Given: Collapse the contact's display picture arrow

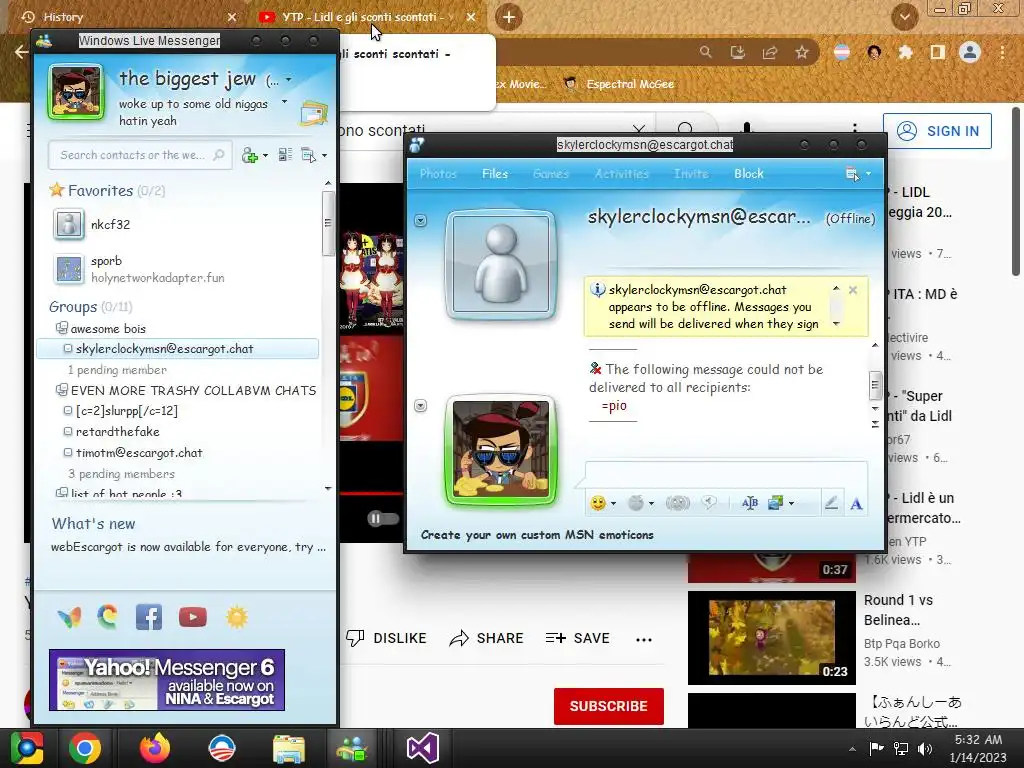Looking at the screenshot, I should (421, 221).
